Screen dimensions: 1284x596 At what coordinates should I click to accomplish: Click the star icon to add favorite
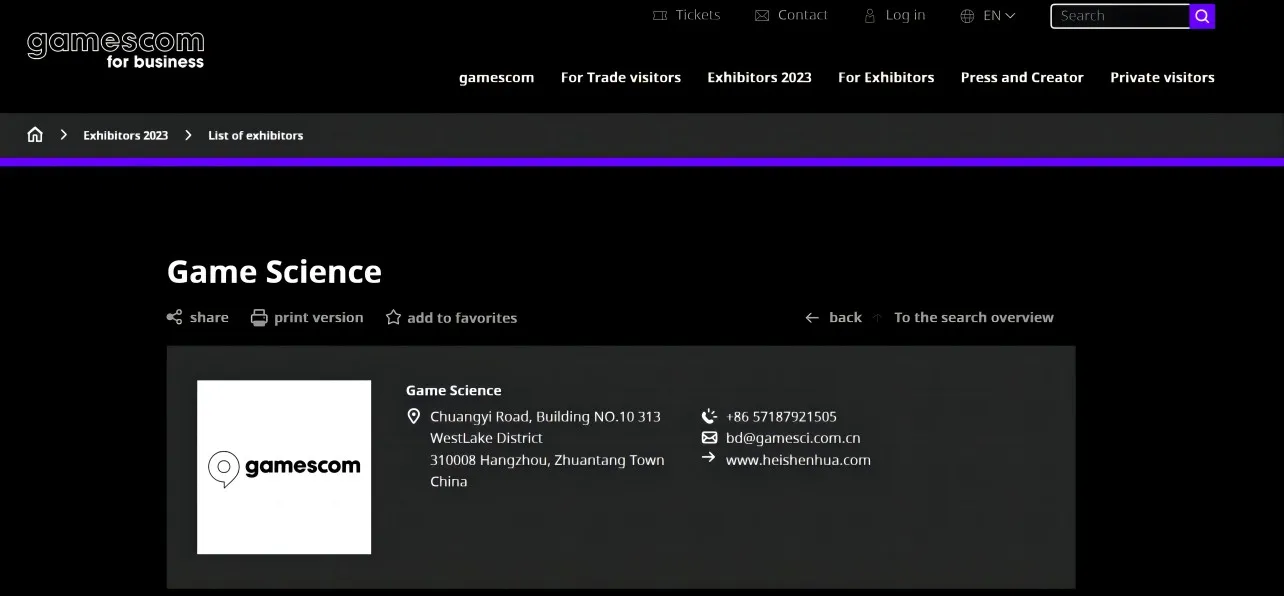click(x=393, y=317)
